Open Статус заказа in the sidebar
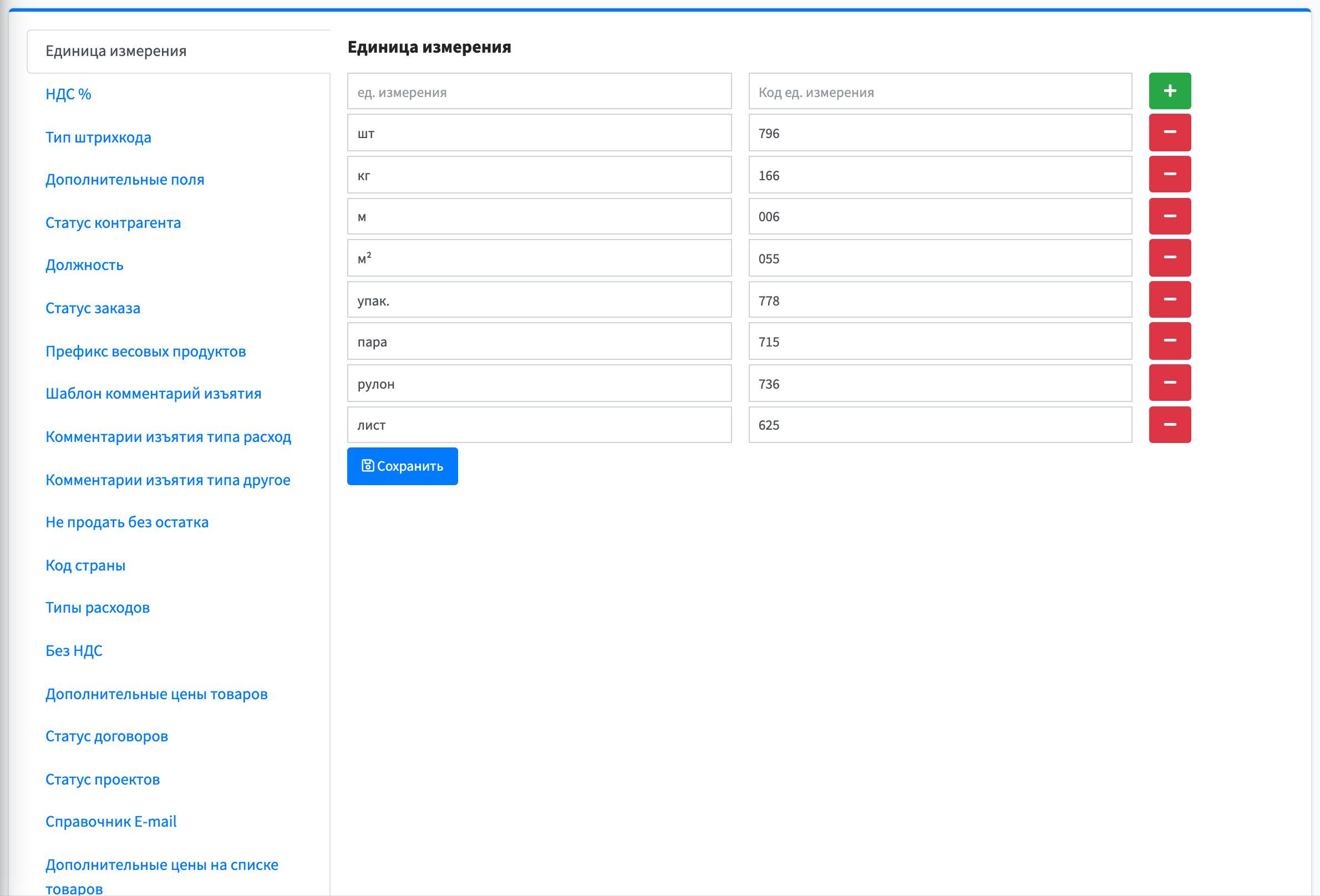1320x896 pixels. [93, 308]
